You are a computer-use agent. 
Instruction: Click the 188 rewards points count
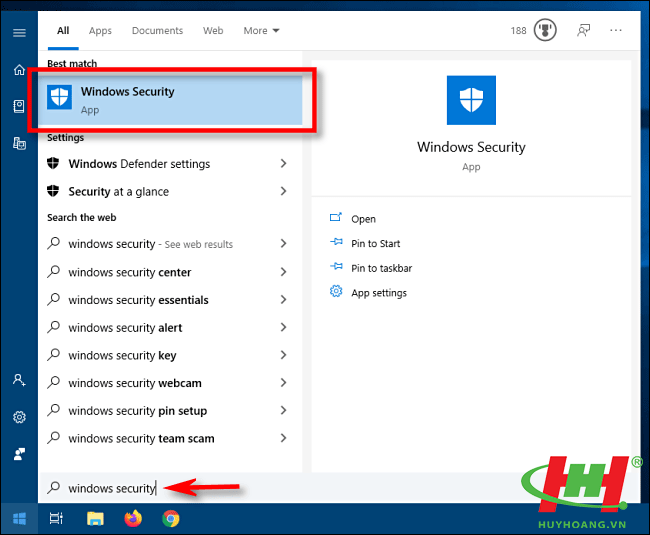[518, 31]
